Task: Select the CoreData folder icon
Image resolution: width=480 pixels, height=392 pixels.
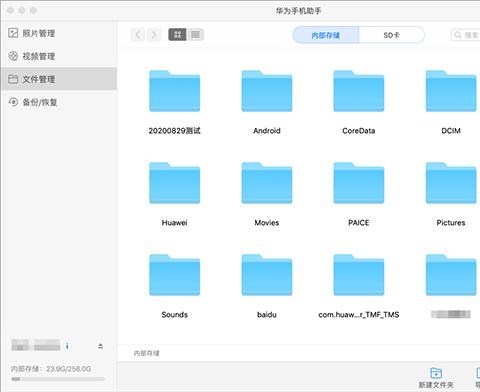Action: [359, 91]
